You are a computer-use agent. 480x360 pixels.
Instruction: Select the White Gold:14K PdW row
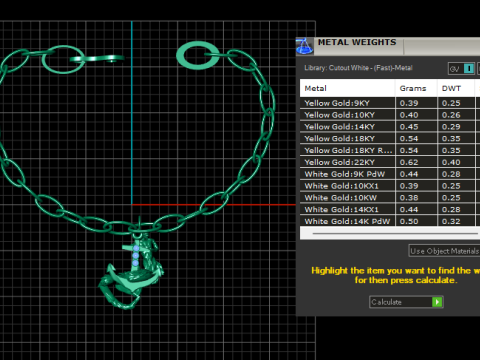390,221
